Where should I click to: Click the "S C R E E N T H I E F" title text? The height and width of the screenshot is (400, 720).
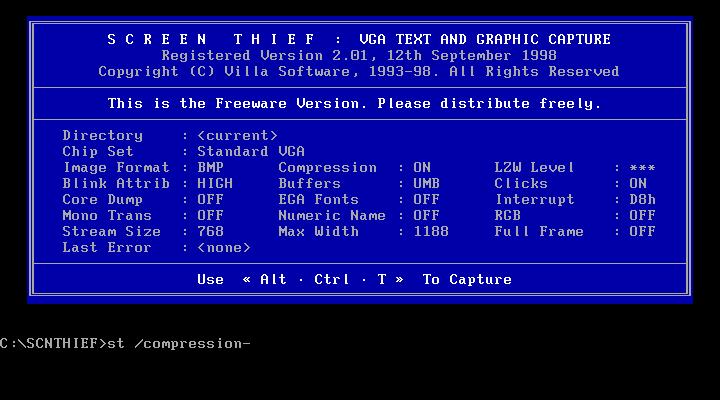point(211,39)
